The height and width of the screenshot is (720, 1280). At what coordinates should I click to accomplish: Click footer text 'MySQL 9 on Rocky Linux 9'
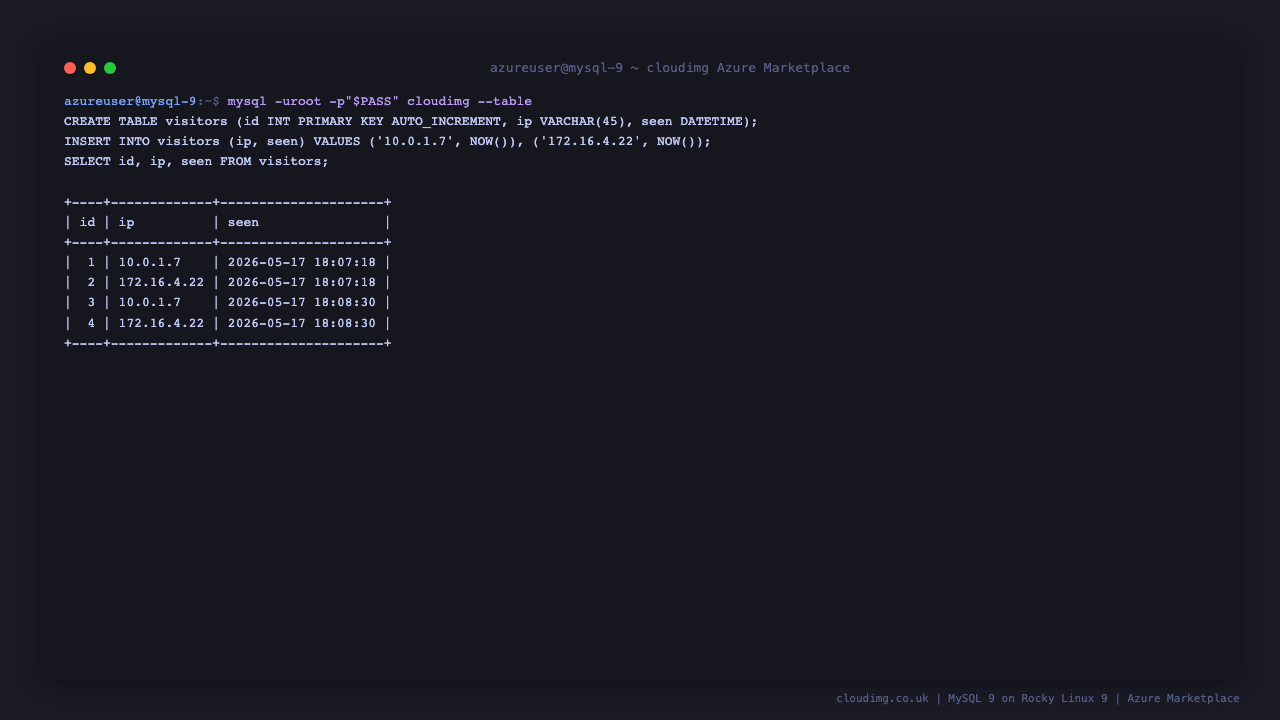point(1028,699)
